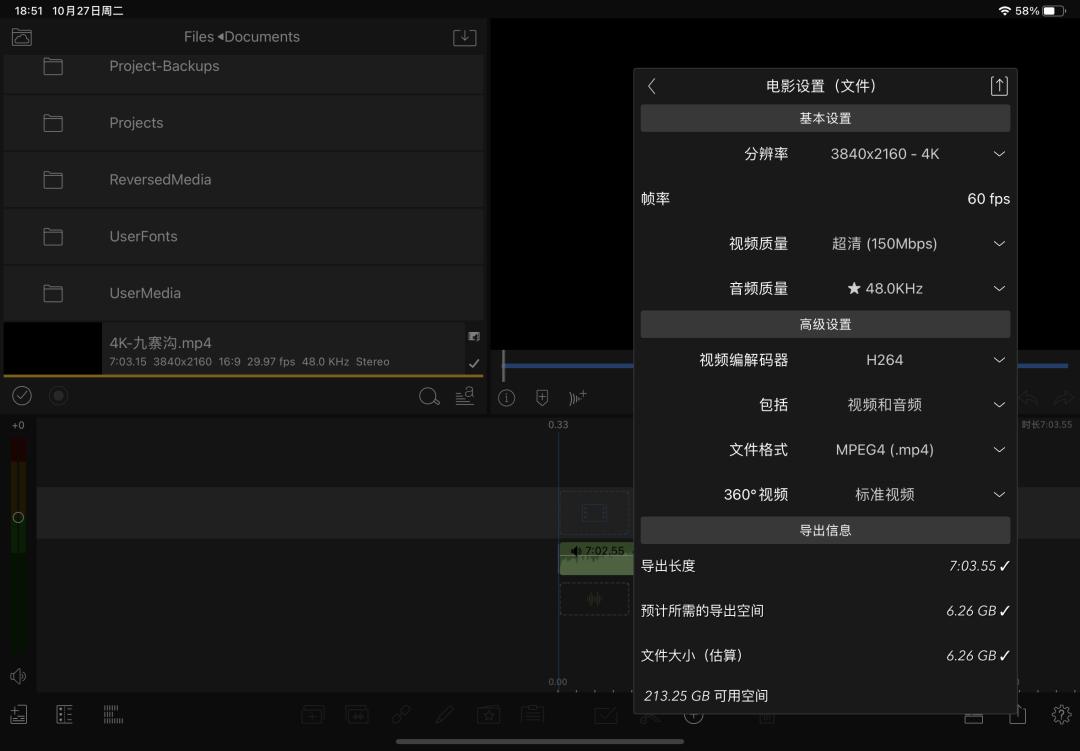
Task: Open the app settings gear icon
Action: [x=1060, y=714]
